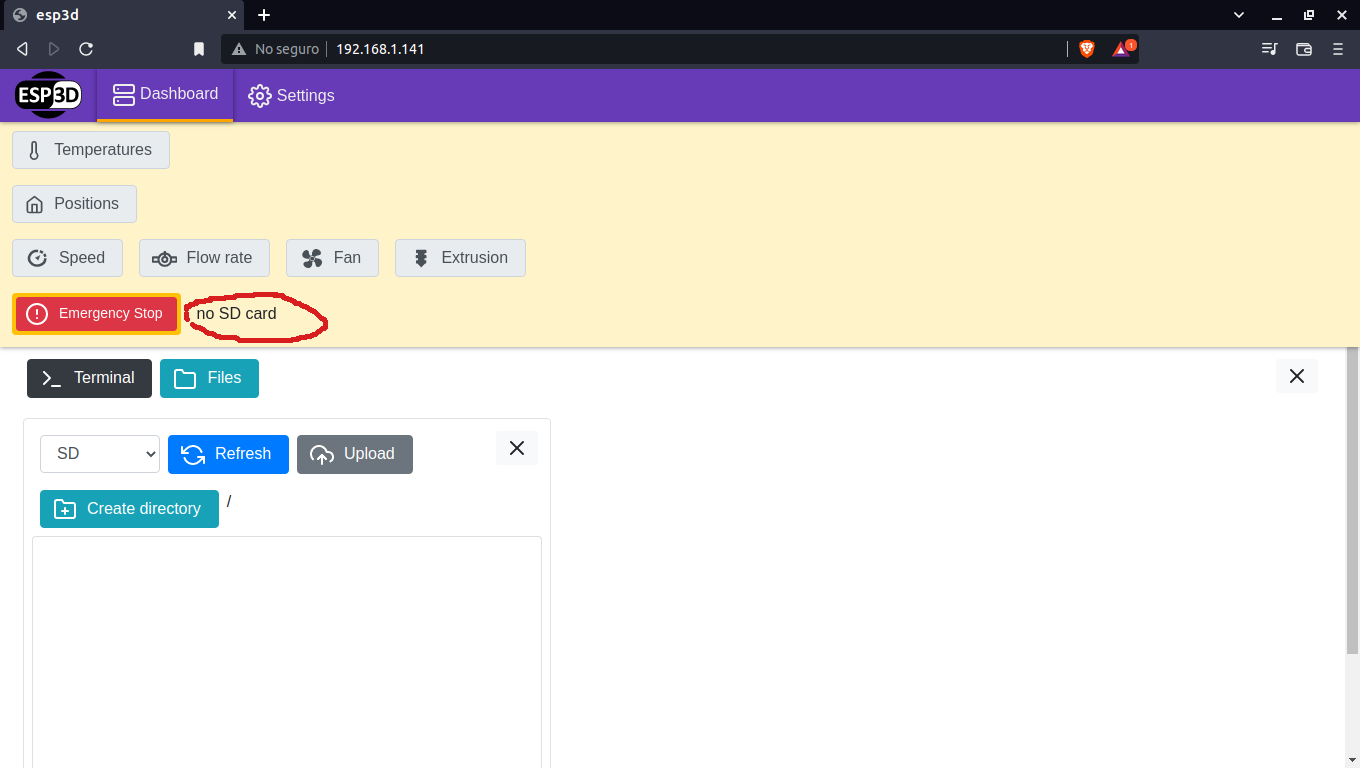Select the fan blade icon on Fan
The height and width of the screenshot is (768, 1360).
[311, 257]
